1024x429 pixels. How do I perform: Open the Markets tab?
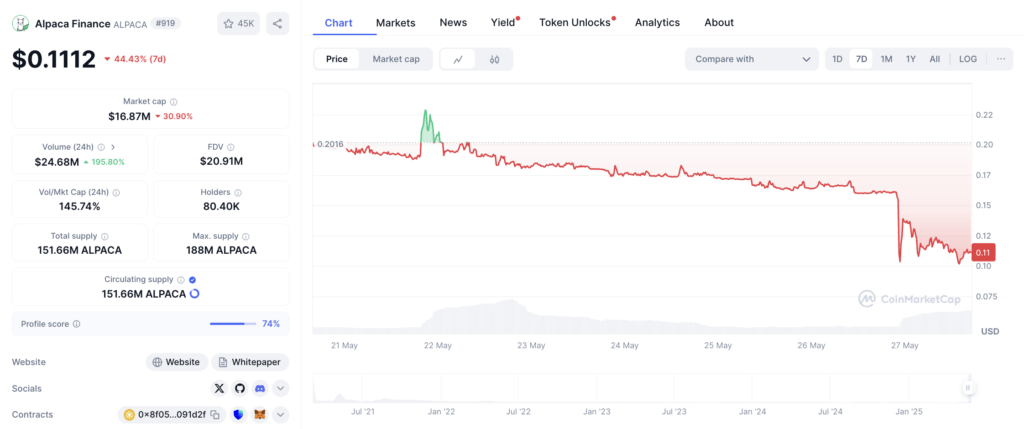(x=396, y=22)
